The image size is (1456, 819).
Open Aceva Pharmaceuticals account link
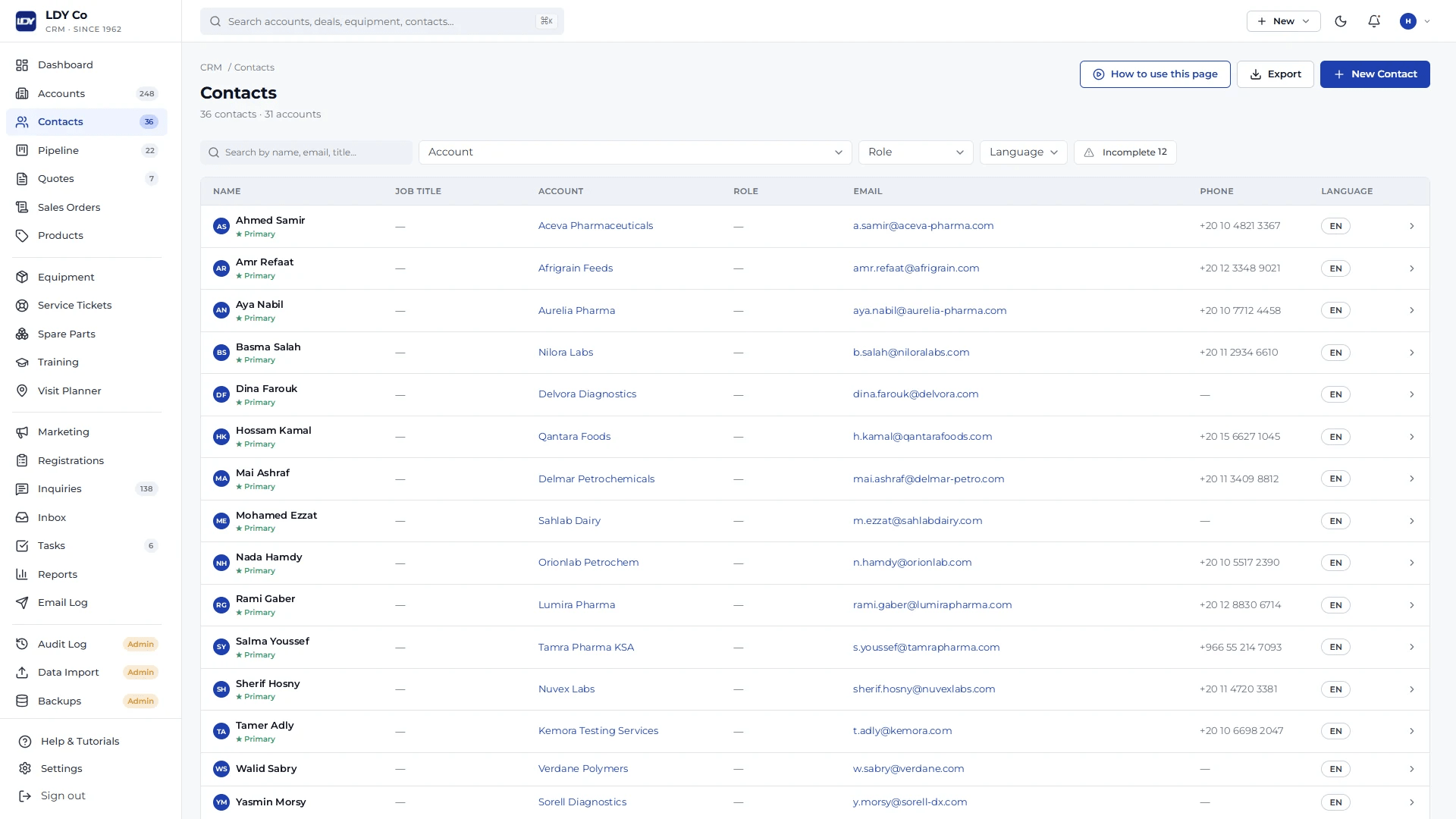595,226
